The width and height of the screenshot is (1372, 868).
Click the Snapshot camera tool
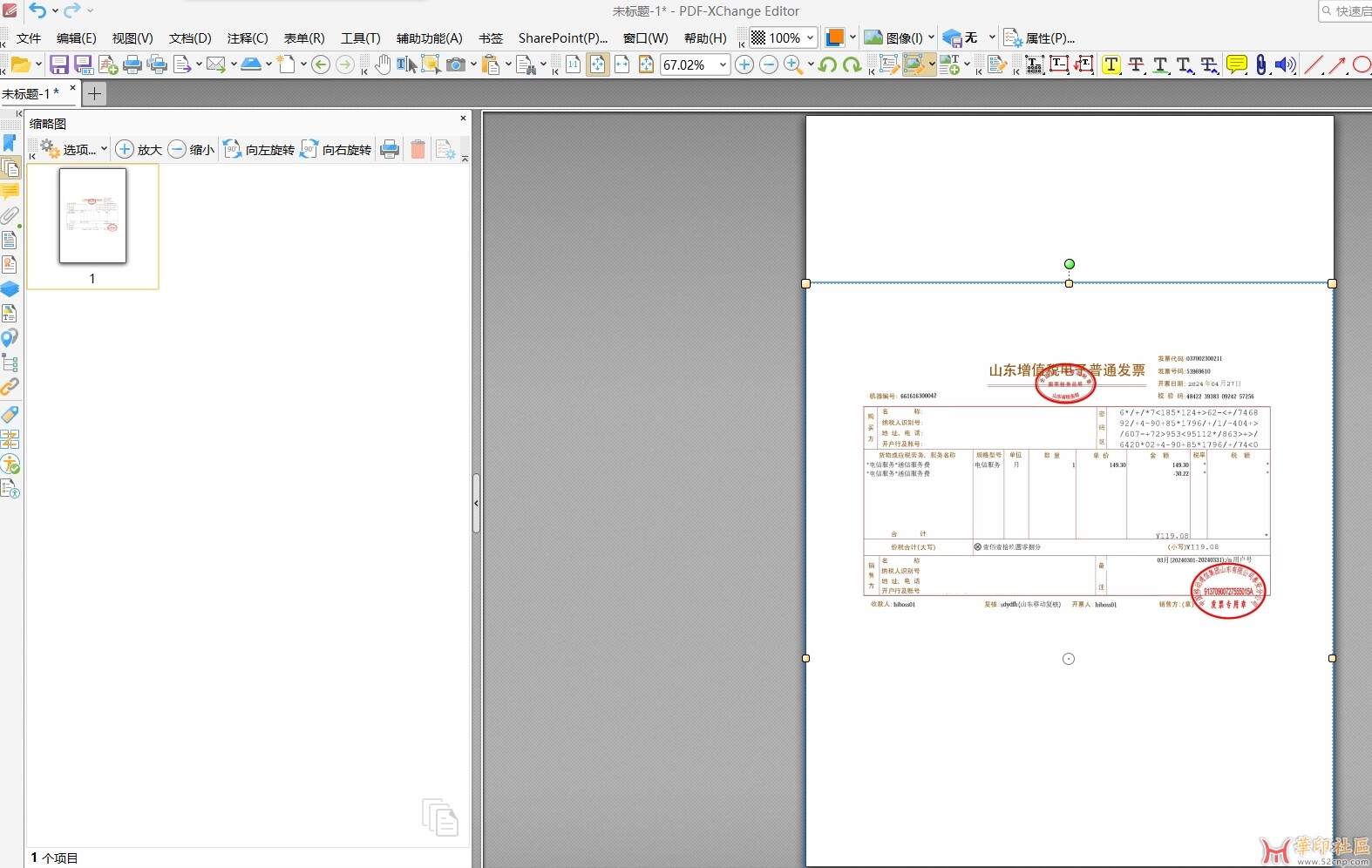click(455, 64)
